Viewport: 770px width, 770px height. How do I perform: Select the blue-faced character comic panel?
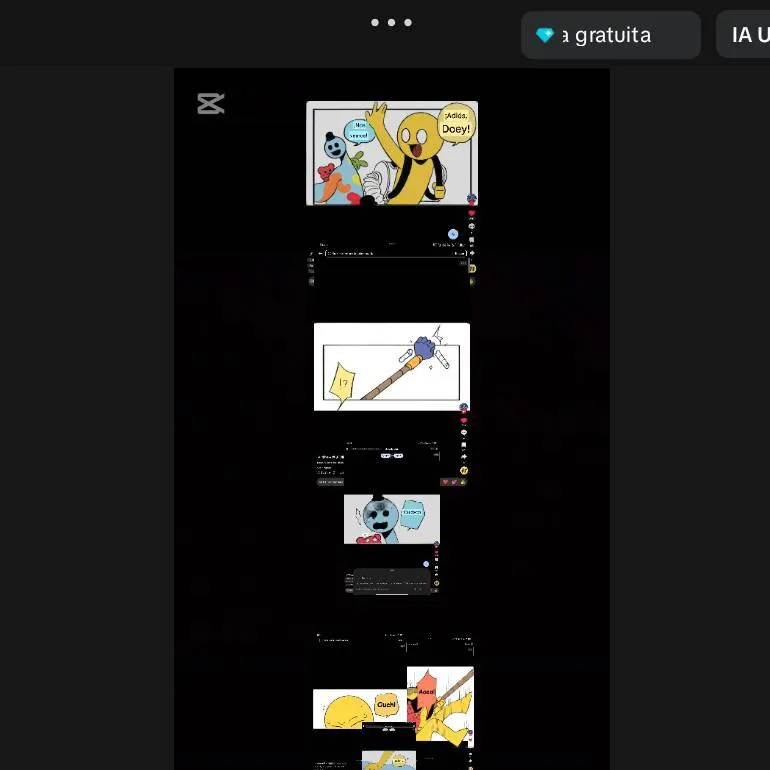pos(391,519)
